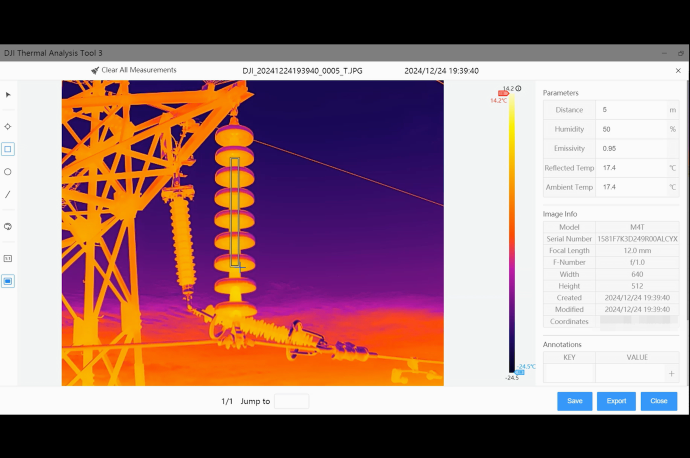Screen dimensions: 690x458
Task: Select the pointer arrow tool
Action: (x=8, y=95)
